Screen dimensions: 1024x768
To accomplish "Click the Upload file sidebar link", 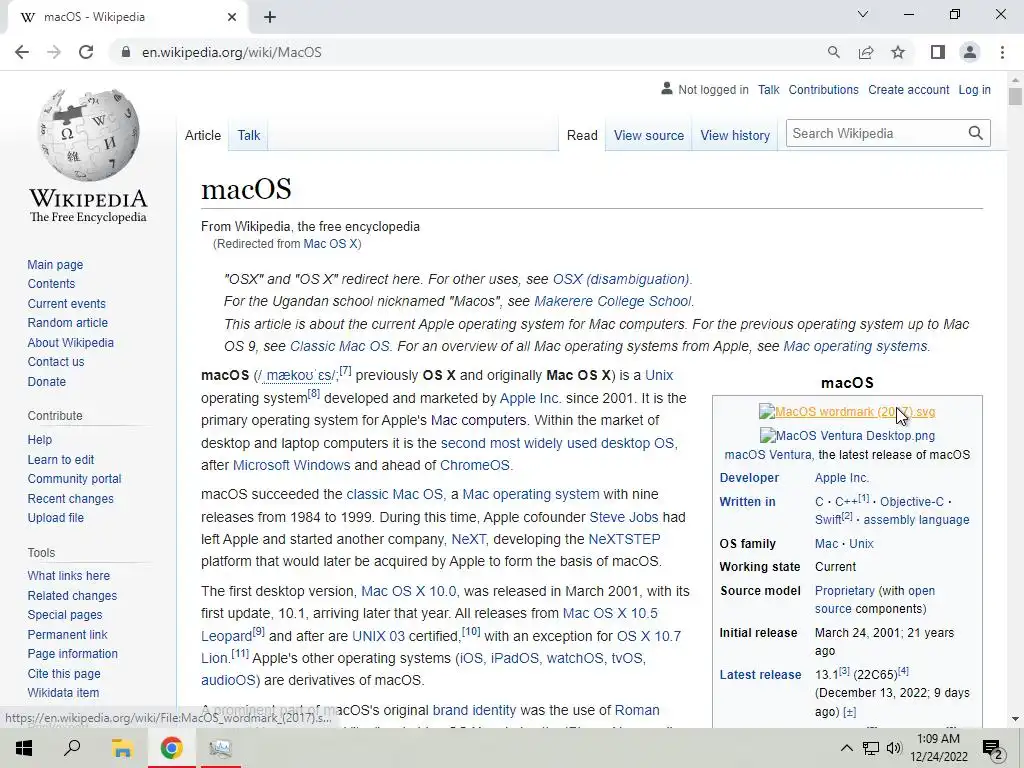I will (x=56, y=518).
